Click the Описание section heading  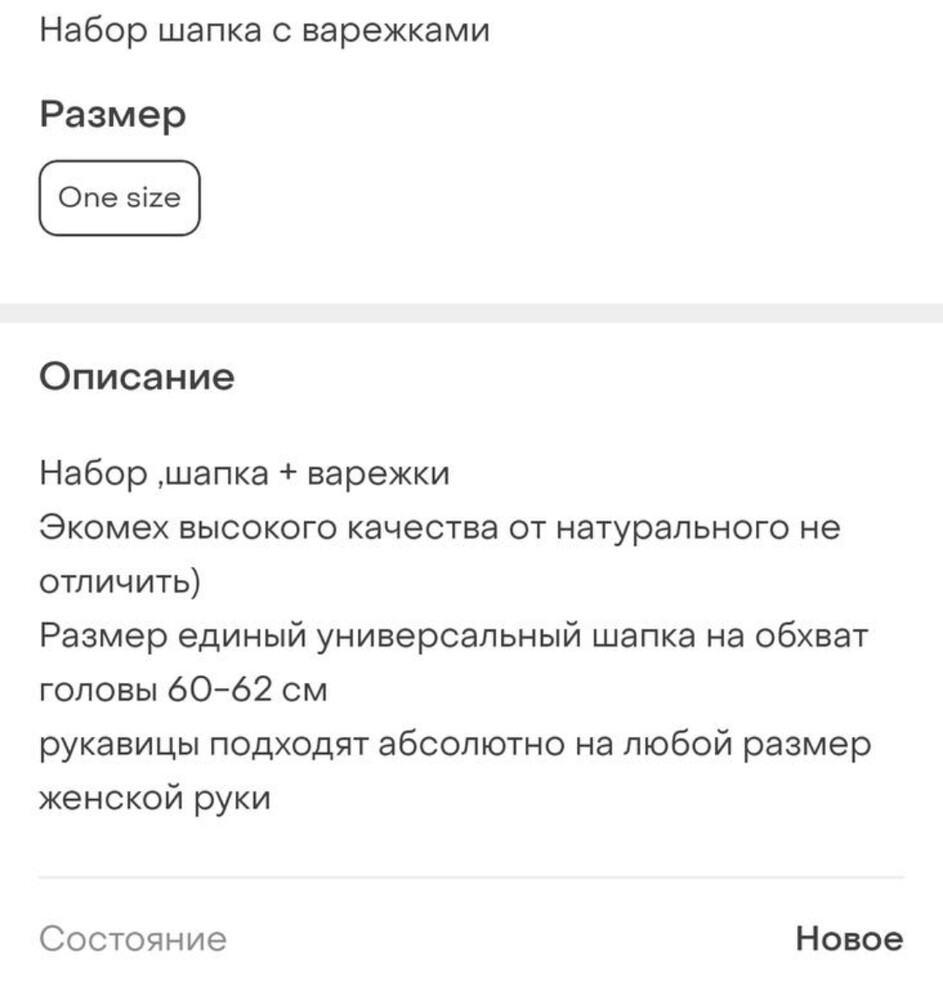coord(137,377)
